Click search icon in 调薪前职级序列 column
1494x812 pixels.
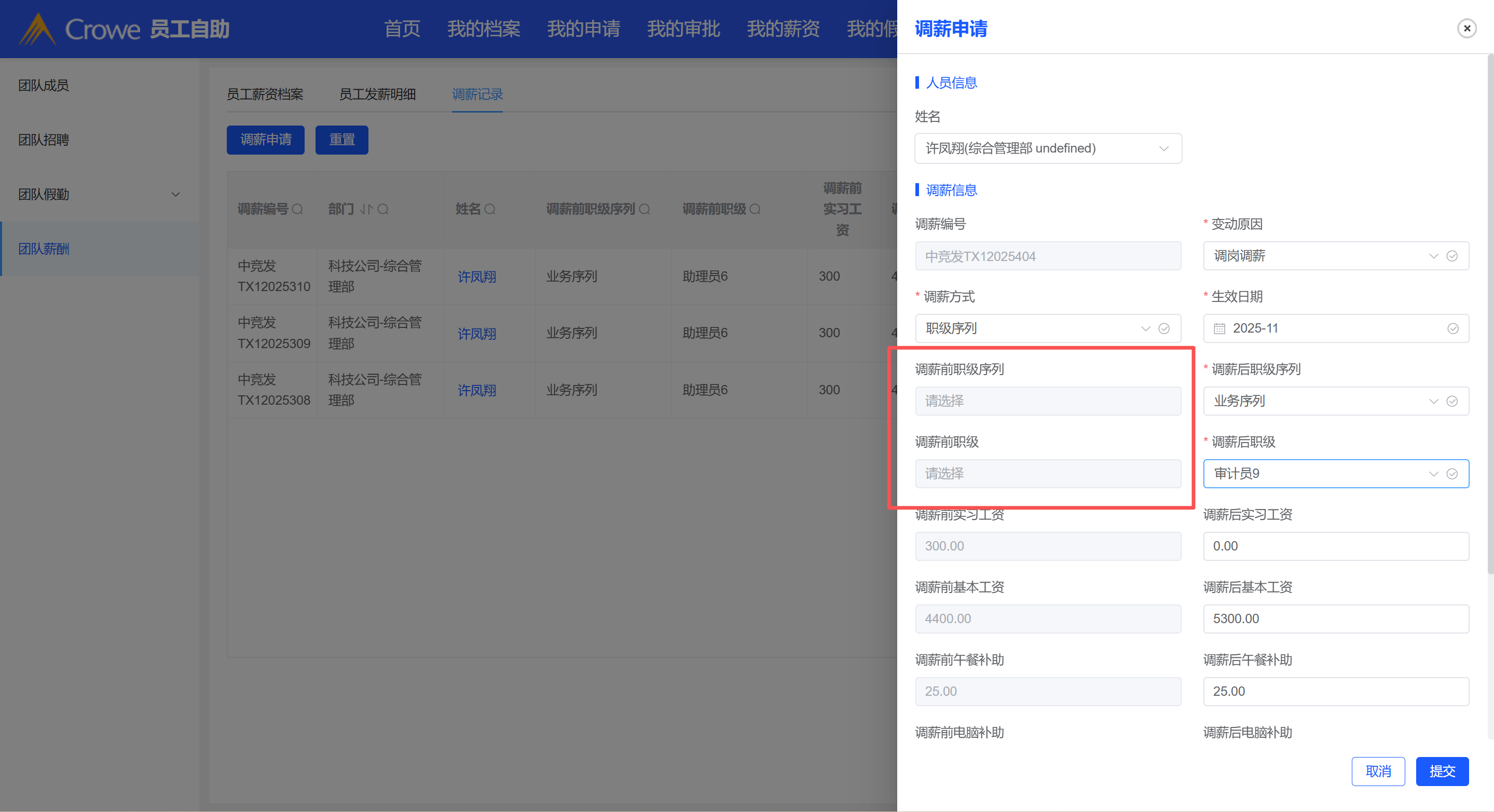click(x=645, y=209)
